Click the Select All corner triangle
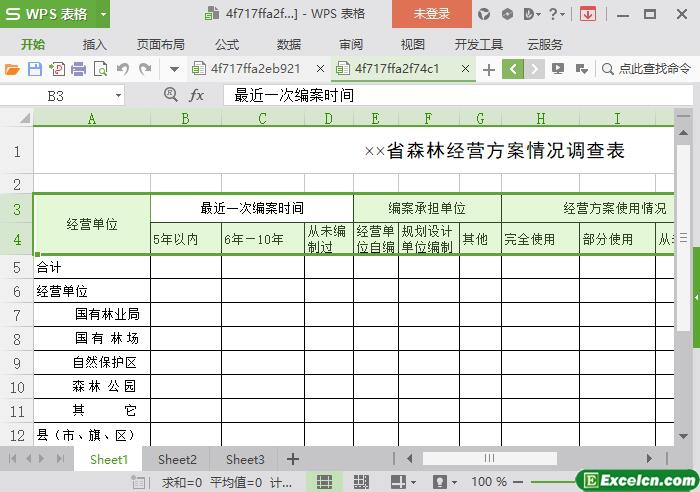The width and height of the screenshot is (700, 492). [25, 118]
